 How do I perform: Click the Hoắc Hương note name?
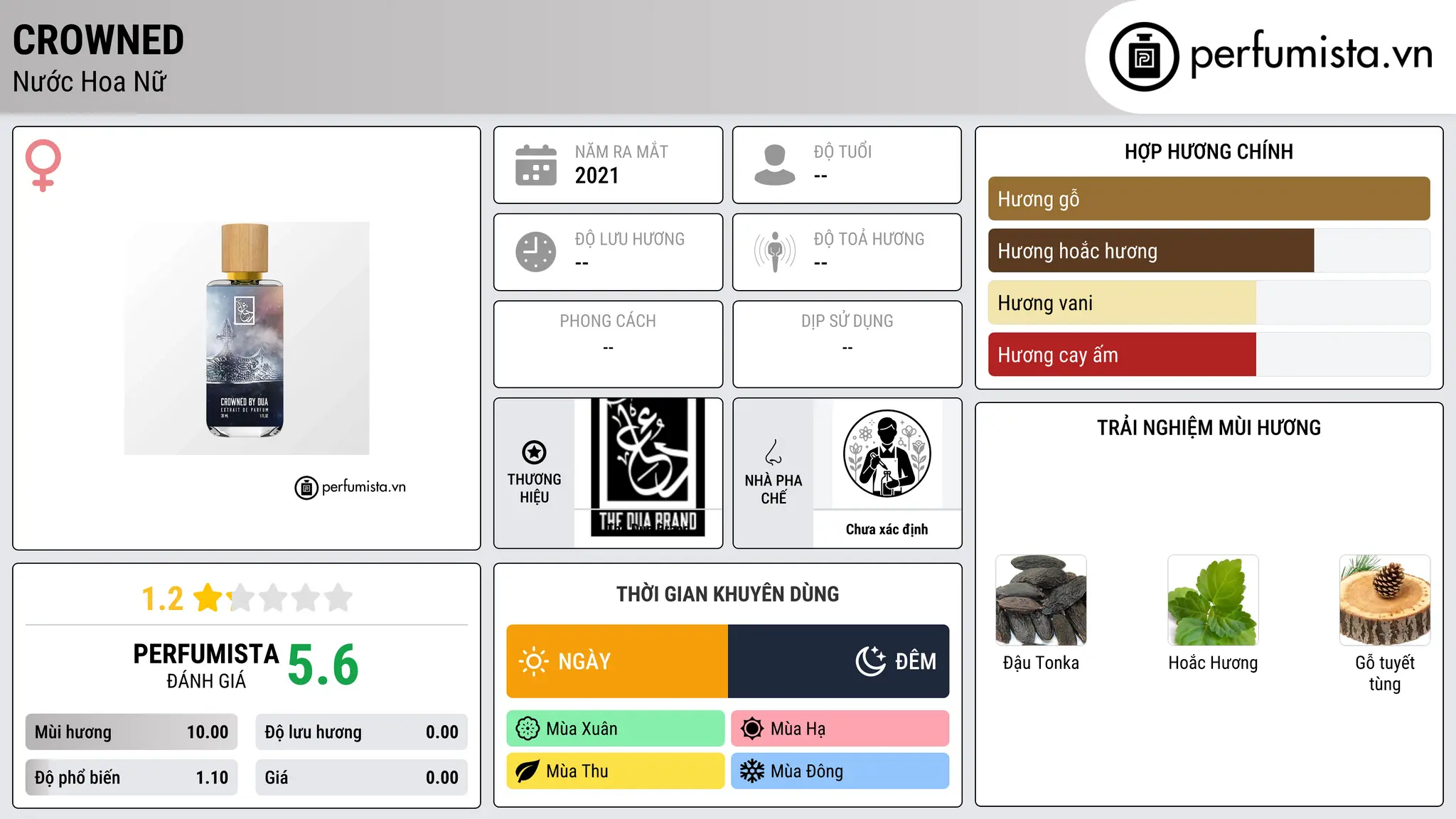[x=1213, y=663]
